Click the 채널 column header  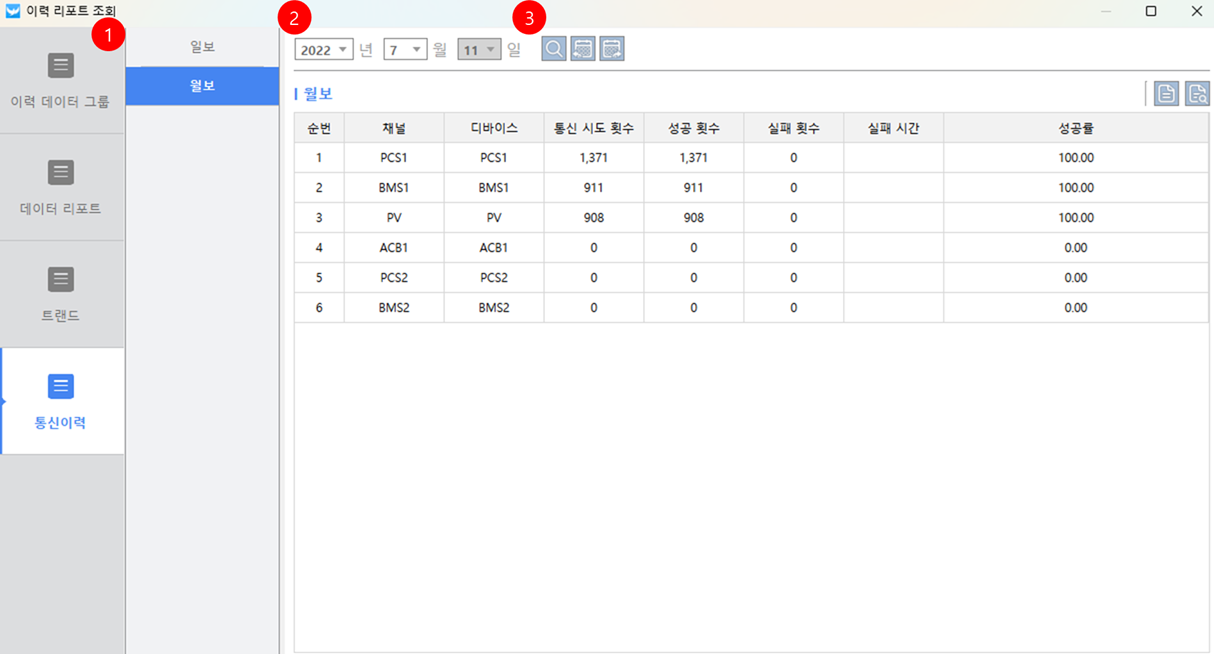(x=394, y=128)
